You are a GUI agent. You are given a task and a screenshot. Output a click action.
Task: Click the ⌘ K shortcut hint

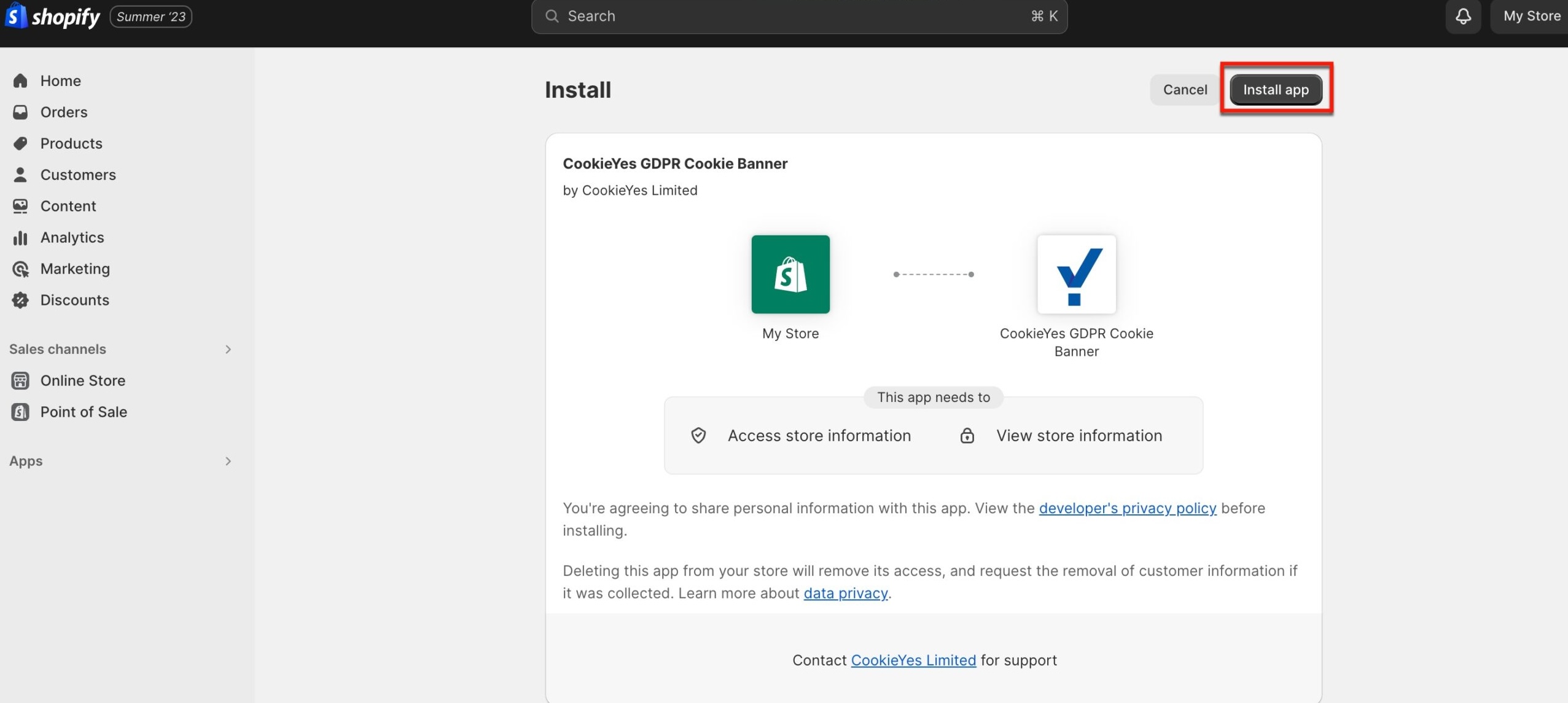(x=1044, y=16)
